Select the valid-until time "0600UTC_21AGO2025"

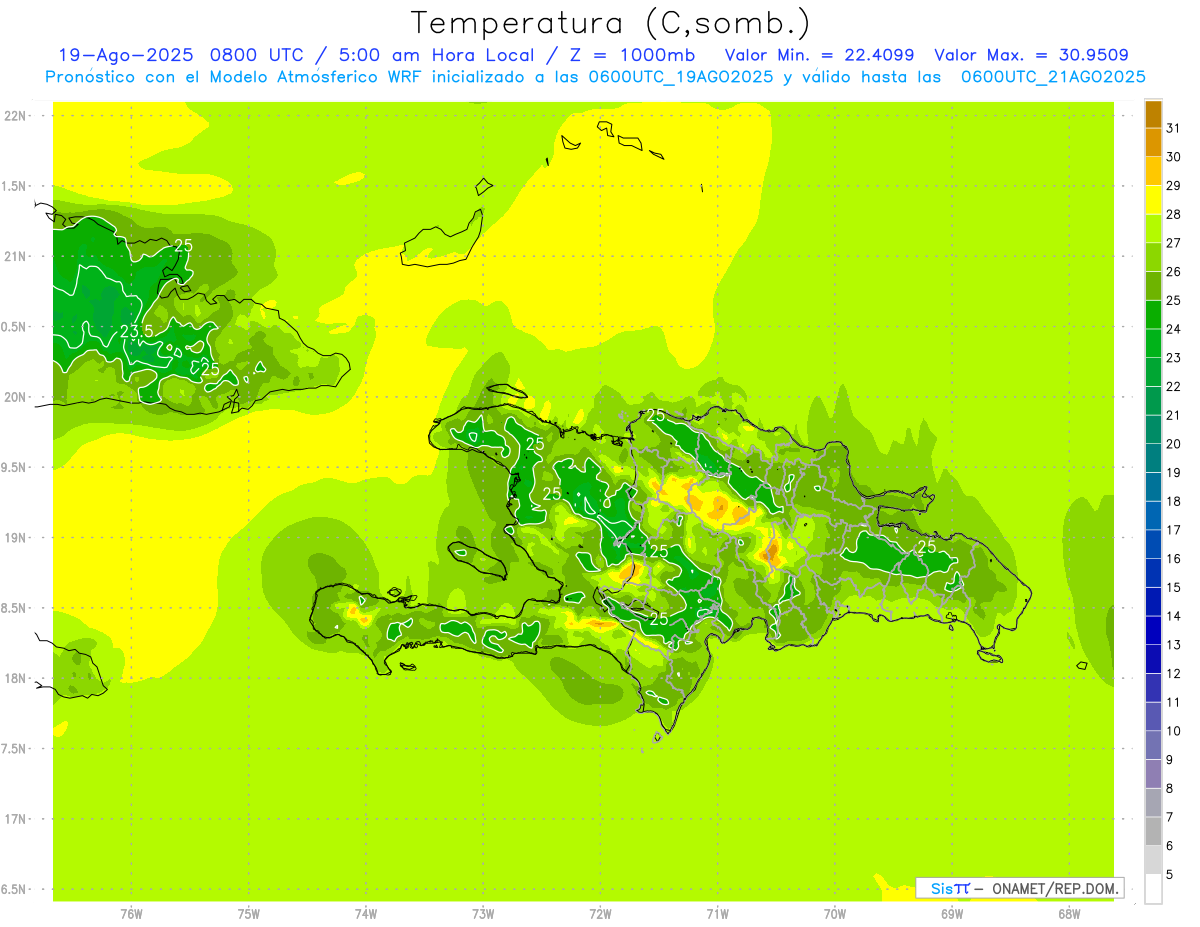coord(1053,77)
